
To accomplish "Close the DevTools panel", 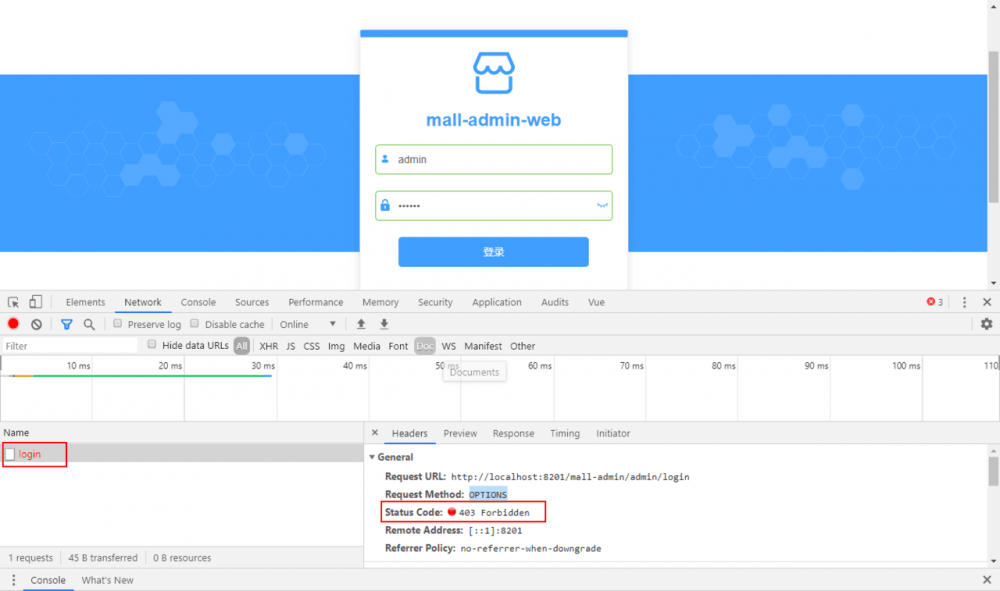I will pos(987,302).
